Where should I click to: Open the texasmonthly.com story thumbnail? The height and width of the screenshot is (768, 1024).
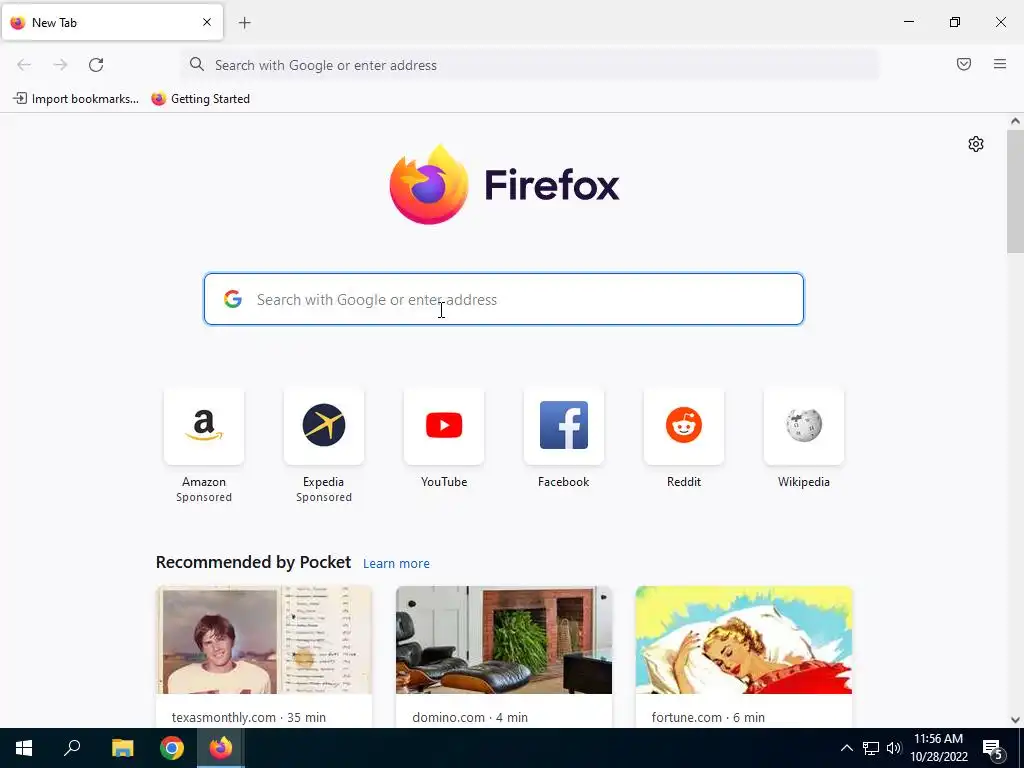tap(264, 640)
